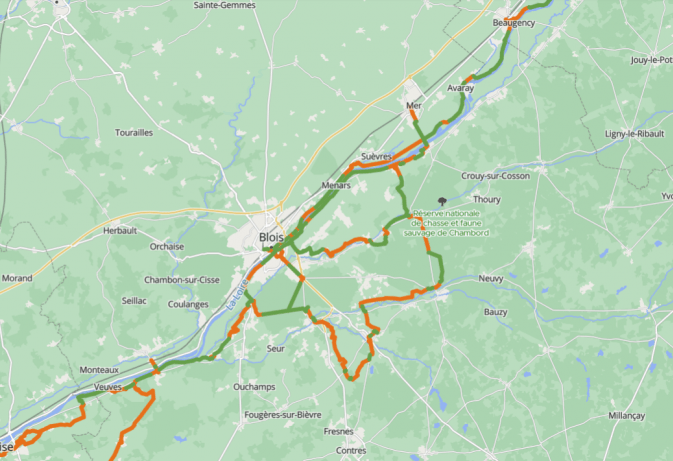Open the Réserve nationale de Chambord label
673x461 pixels.
click(x=446, y=223)
